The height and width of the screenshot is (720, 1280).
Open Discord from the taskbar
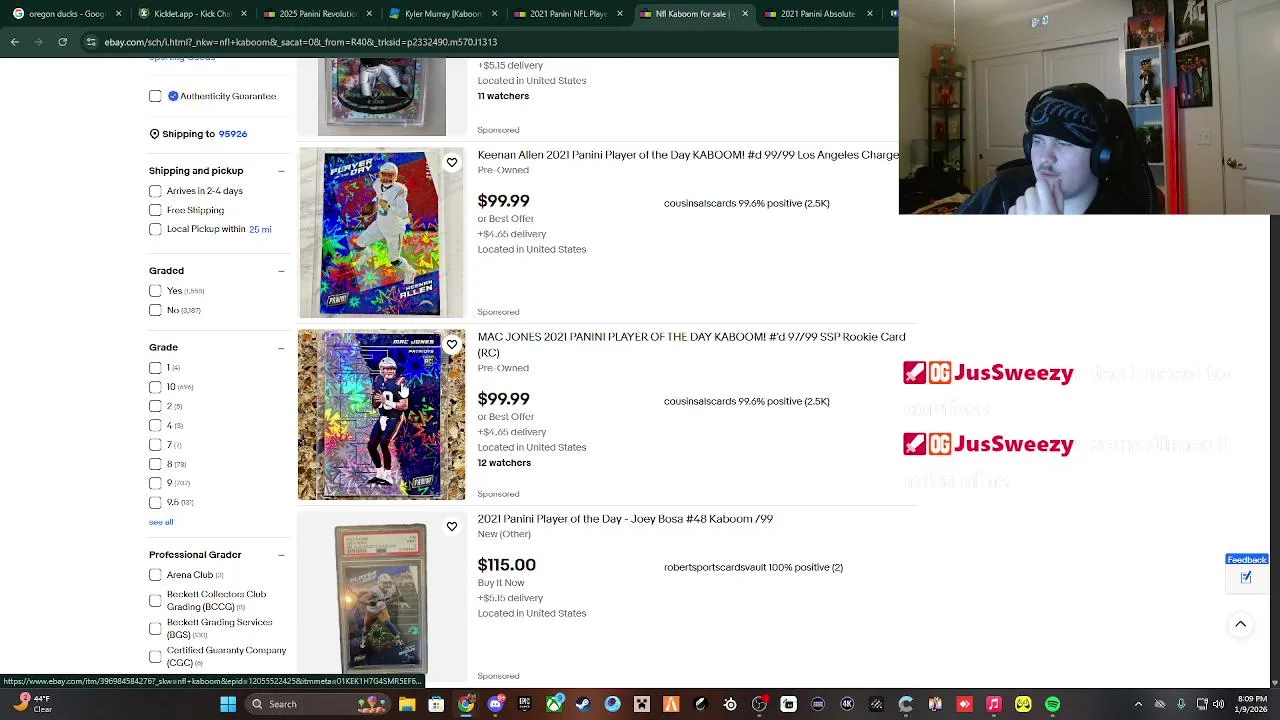495,704
